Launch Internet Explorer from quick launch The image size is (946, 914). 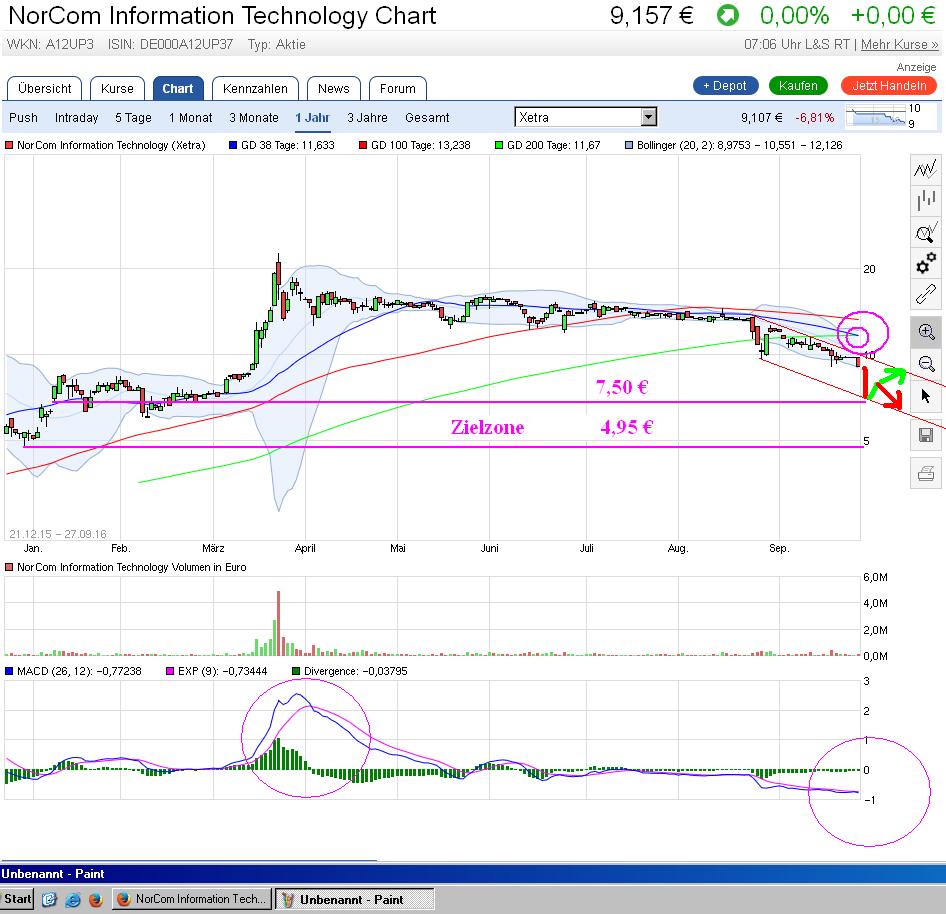click(73, 900)
